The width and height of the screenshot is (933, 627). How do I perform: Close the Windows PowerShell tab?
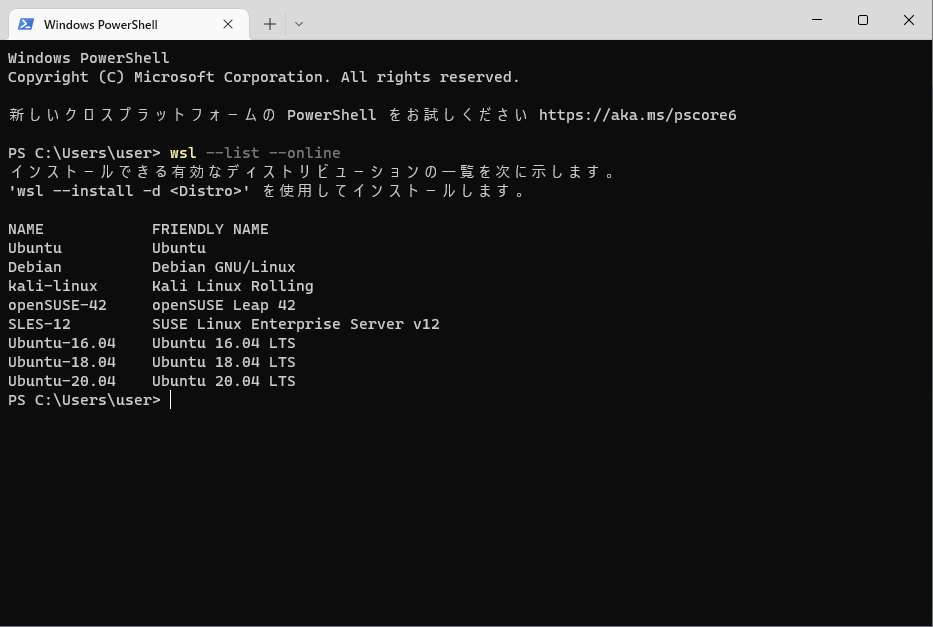click(228, 24)
